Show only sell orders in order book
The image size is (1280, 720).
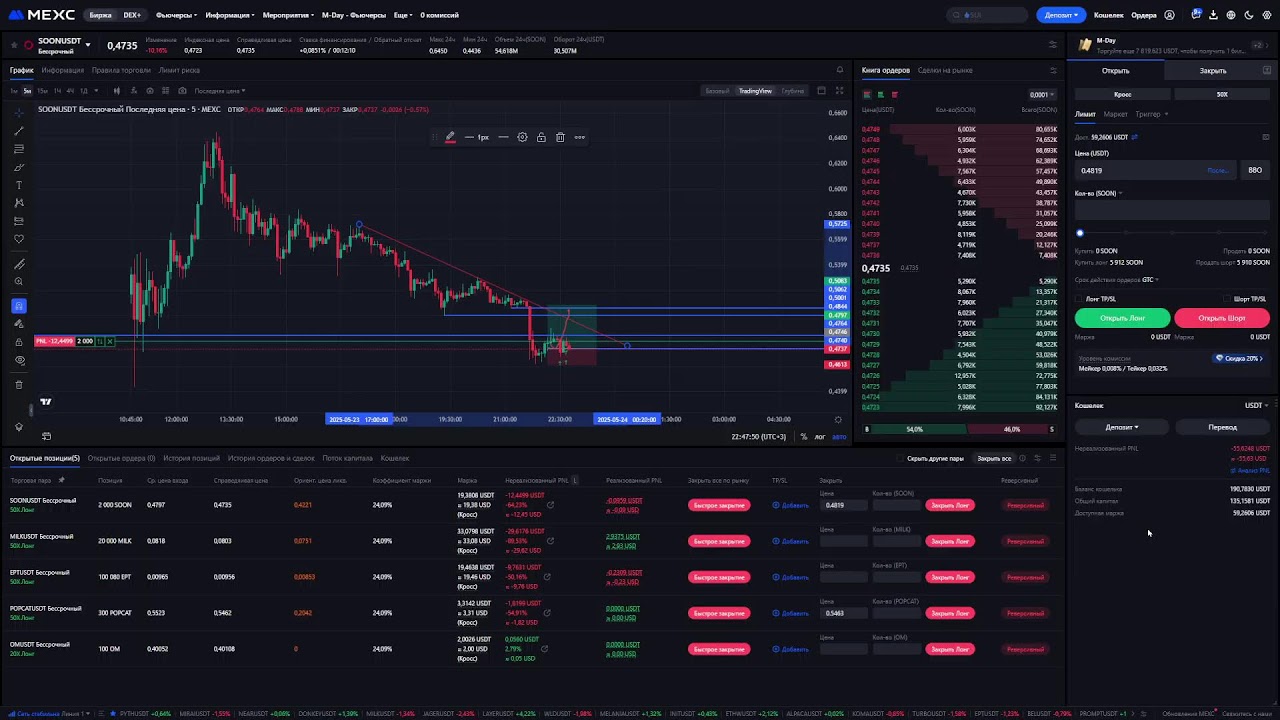pyautogui.click(x=894, y=95)
